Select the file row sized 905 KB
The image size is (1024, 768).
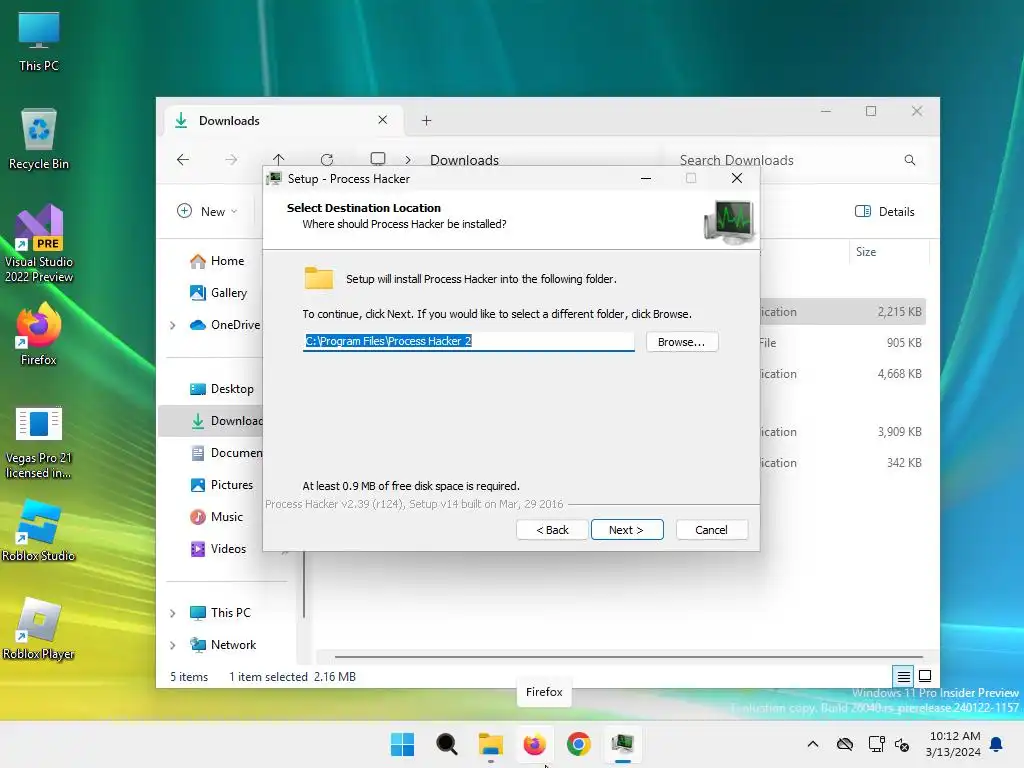(x=843, y=342)
